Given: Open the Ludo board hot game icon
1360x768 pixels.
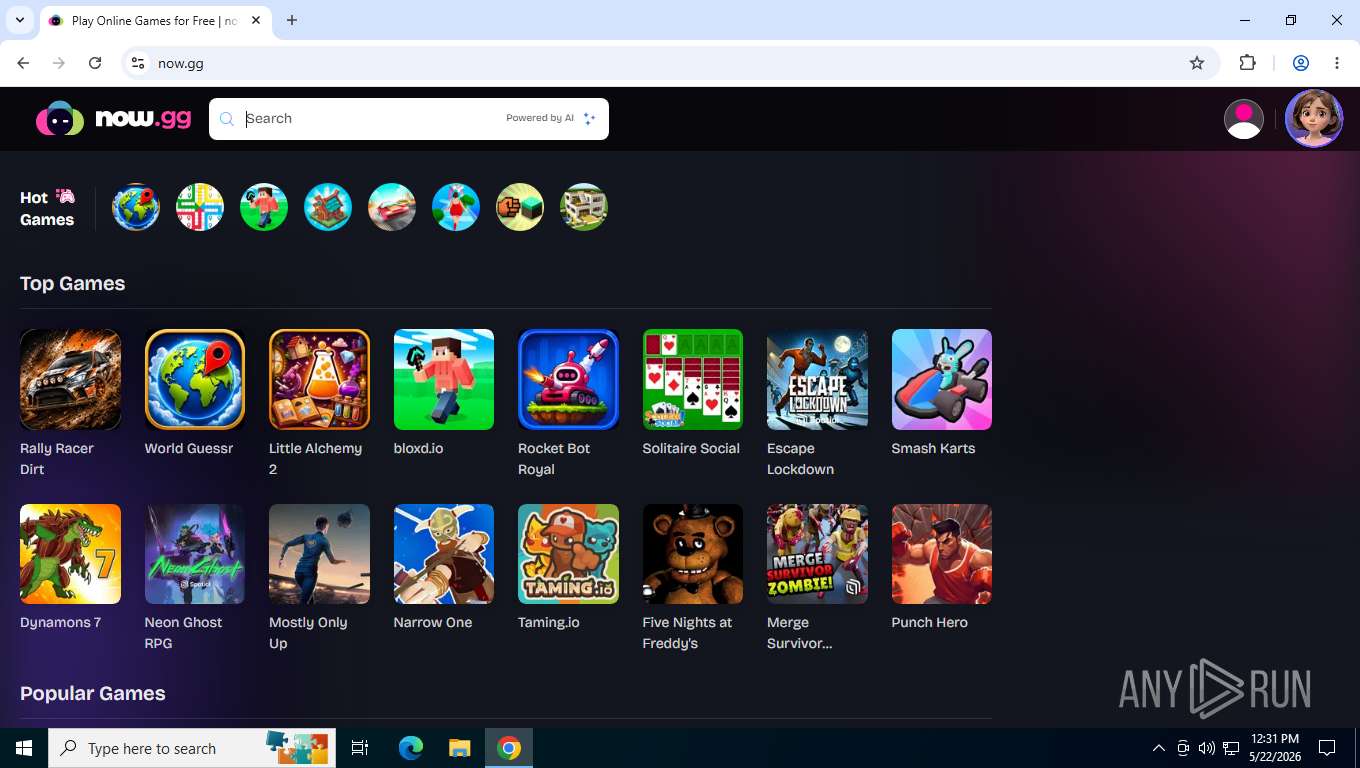Looking at the screenshot, I should point(200,207).
